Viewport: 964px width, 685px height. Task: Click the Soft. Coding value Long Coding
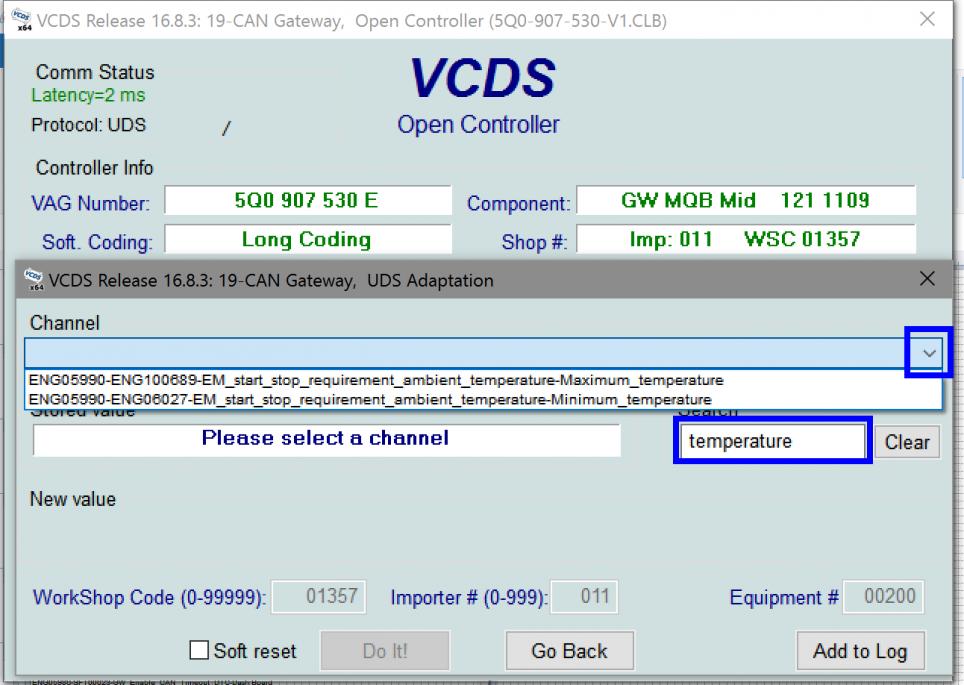click(x=307, y=239)
